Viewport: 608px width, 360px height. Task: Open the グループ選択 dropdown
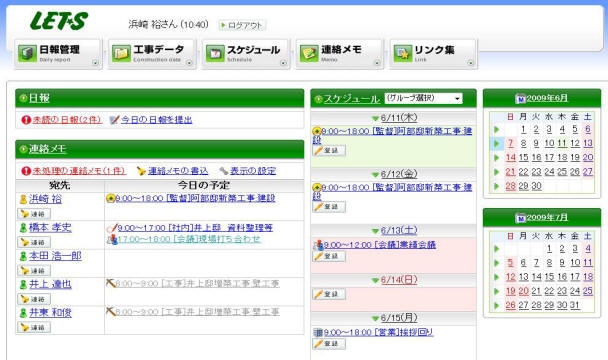[x=423, y=98]
